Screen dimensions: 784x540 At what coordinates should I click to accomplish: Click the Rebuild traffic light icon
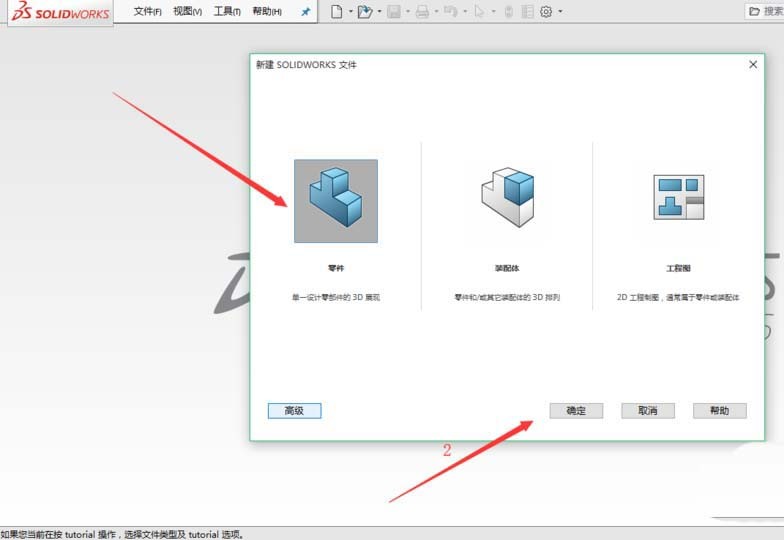click(x=509, y=12)
